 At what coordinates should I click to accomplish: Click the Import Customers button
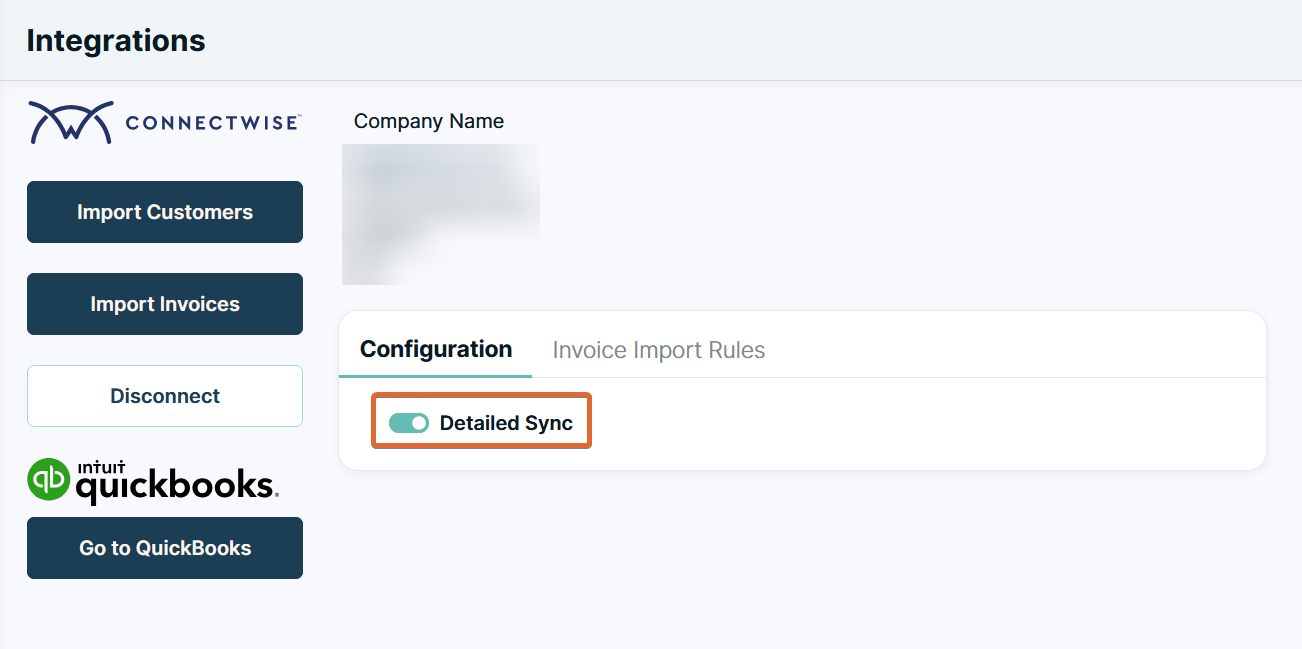(x=164, y=211)
